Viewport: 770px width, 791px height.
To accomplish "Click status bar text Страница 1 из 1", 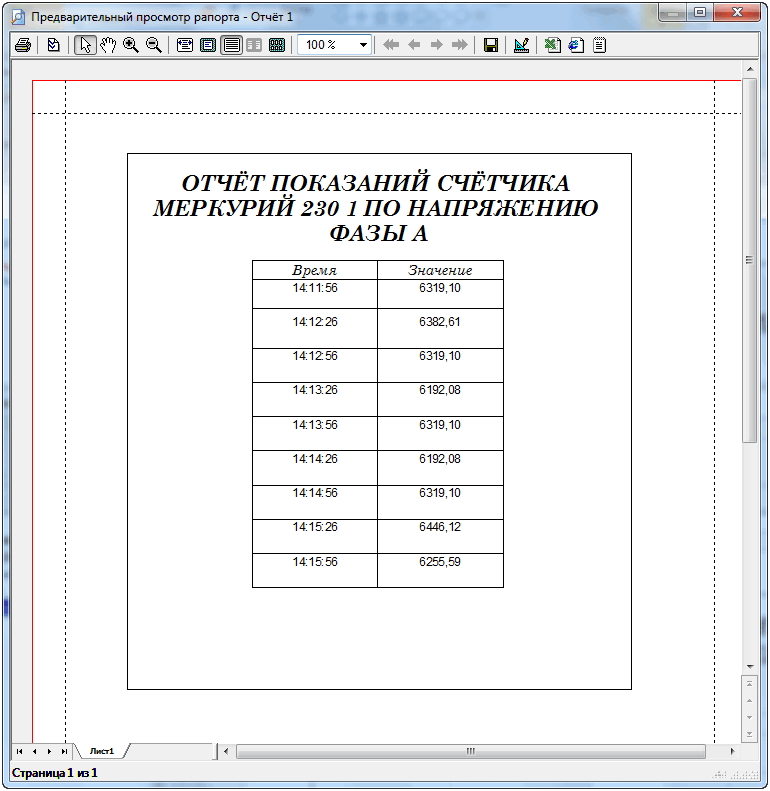I will point(54,773).
